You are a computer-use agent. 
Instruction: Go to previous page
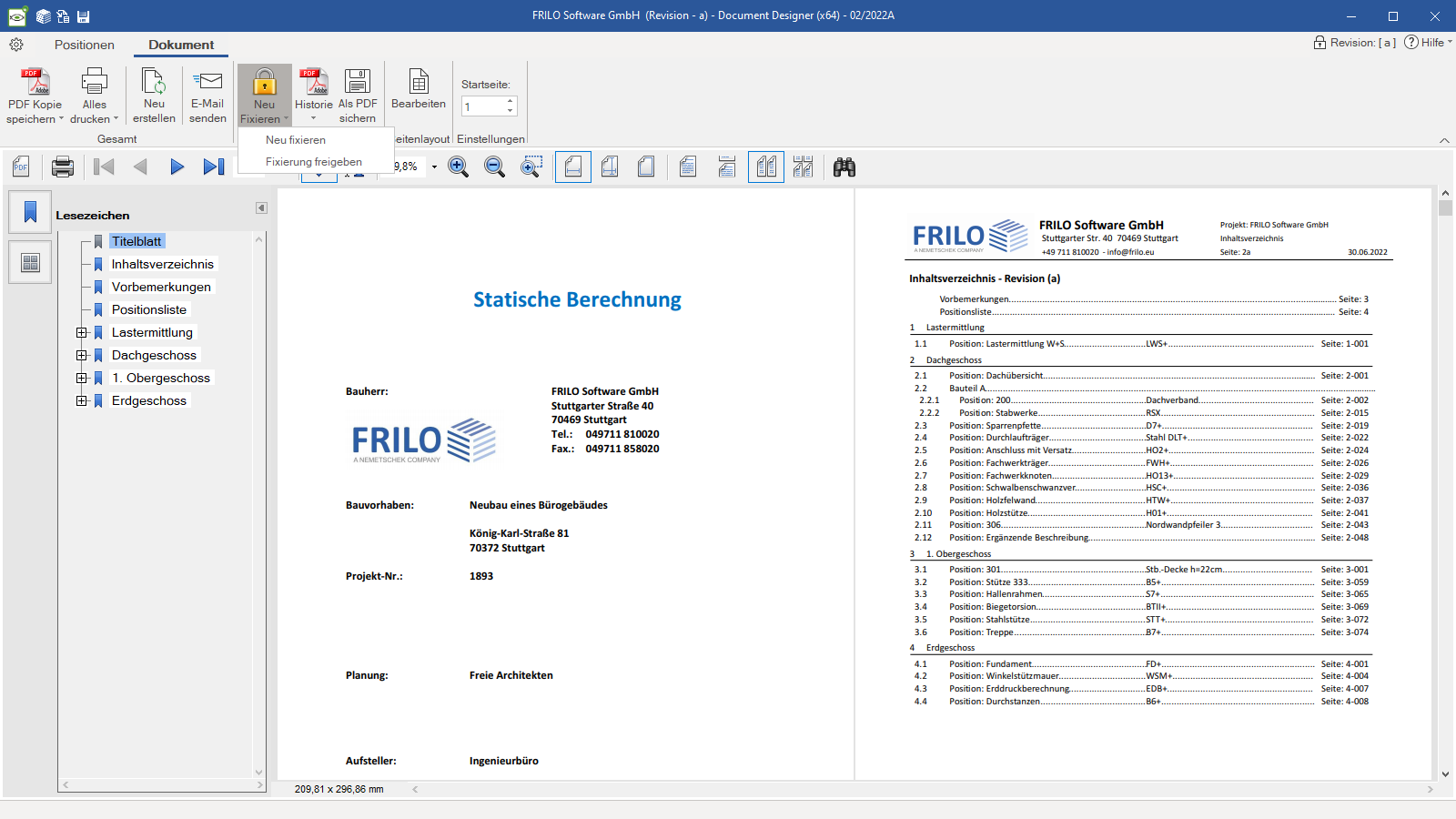[140, 167]
